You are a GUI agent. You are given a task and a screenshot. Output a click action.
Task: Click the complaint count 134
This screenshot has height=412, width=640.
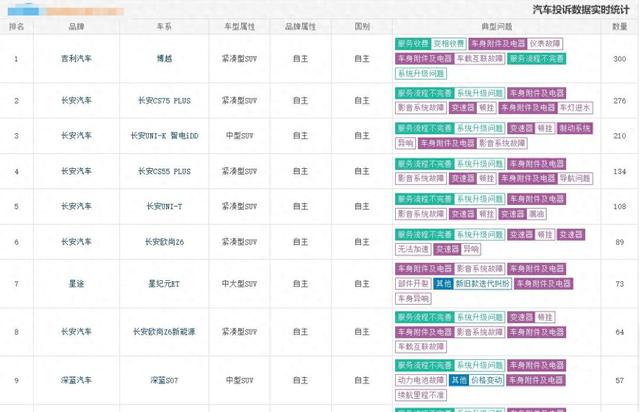620,171
